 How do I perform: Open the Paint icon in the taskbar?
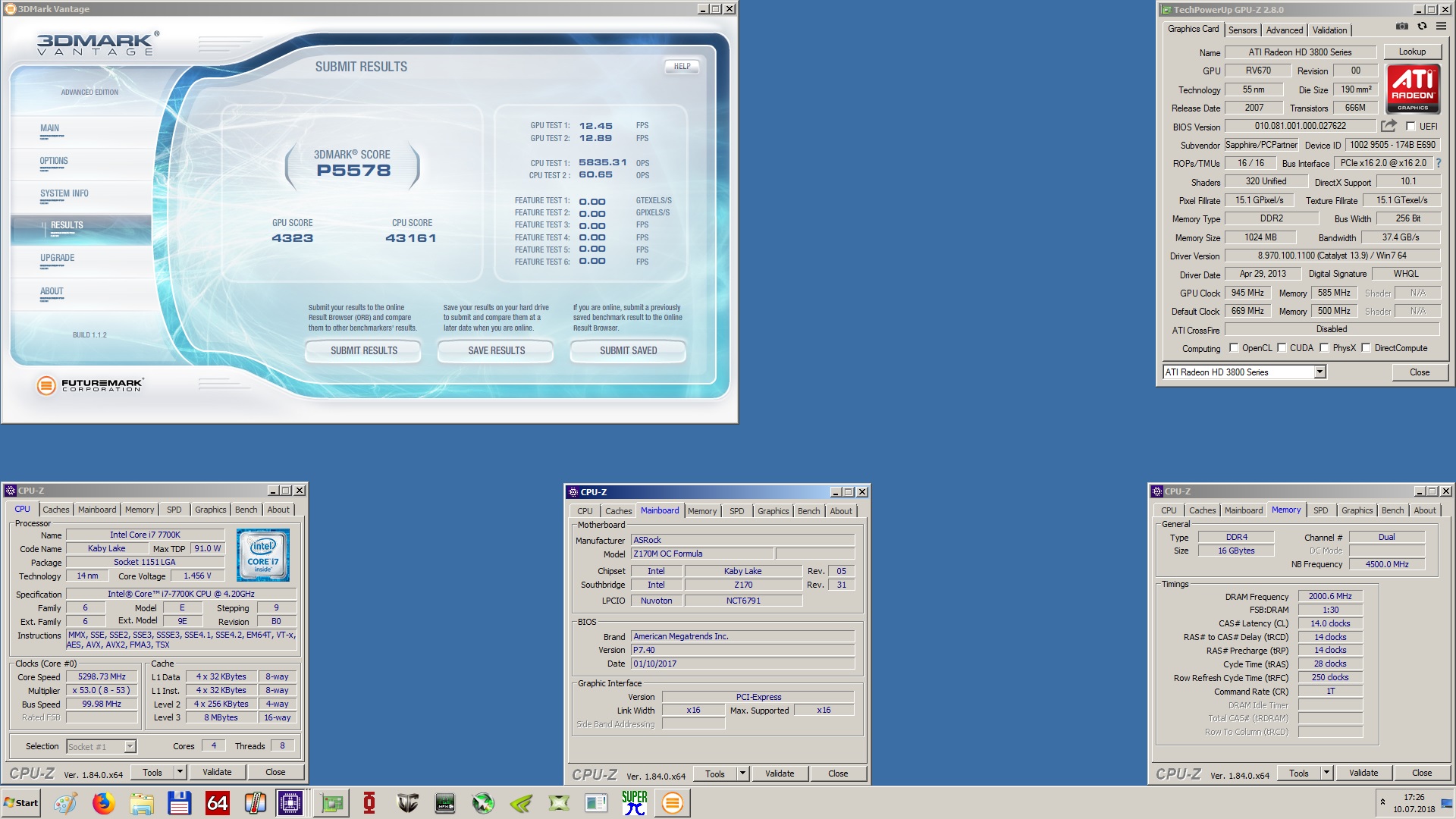(x=65, y=803)
